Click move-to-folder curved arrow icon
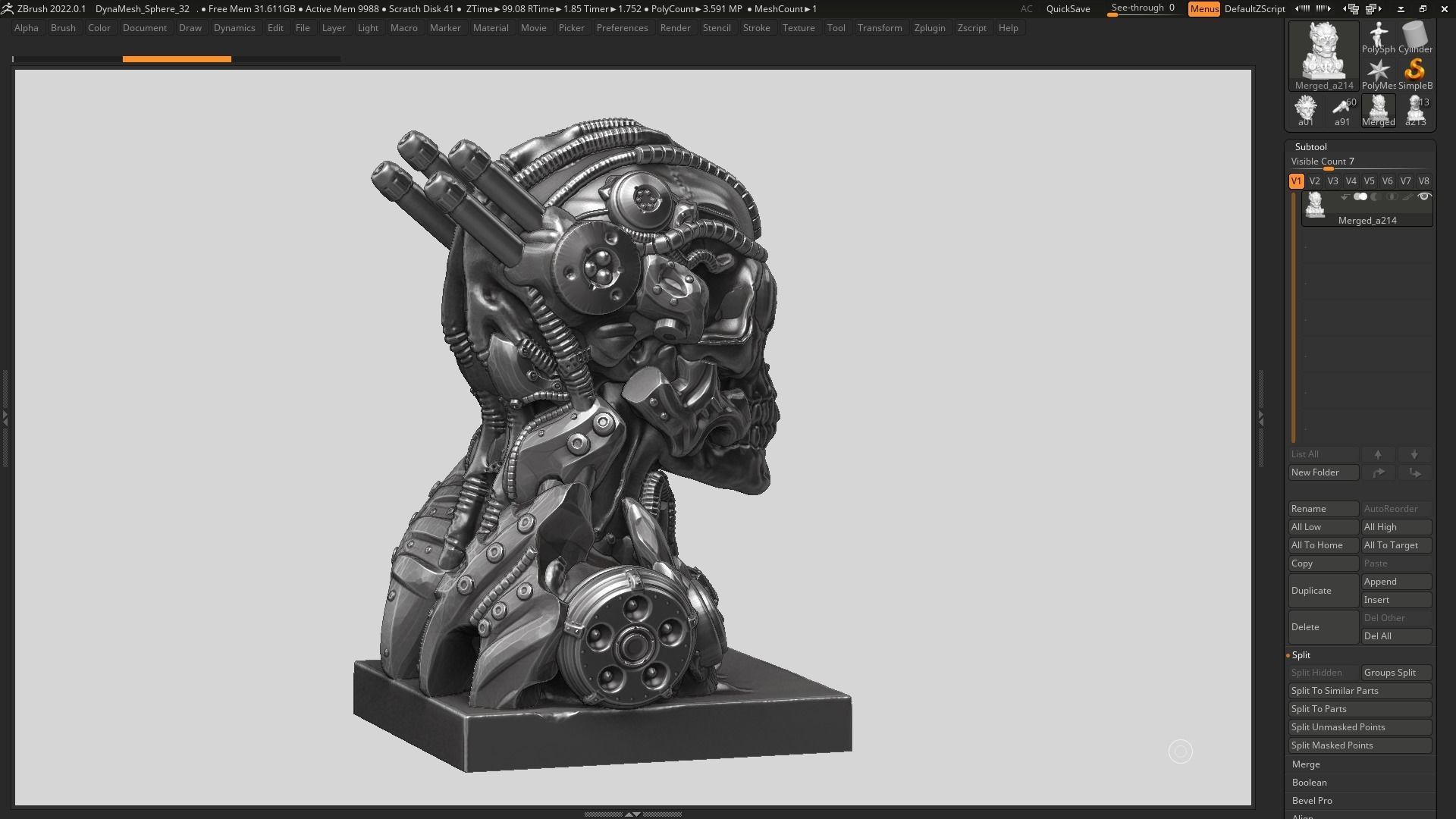This screenshot has width=1456, height=819. (1378, 472)
